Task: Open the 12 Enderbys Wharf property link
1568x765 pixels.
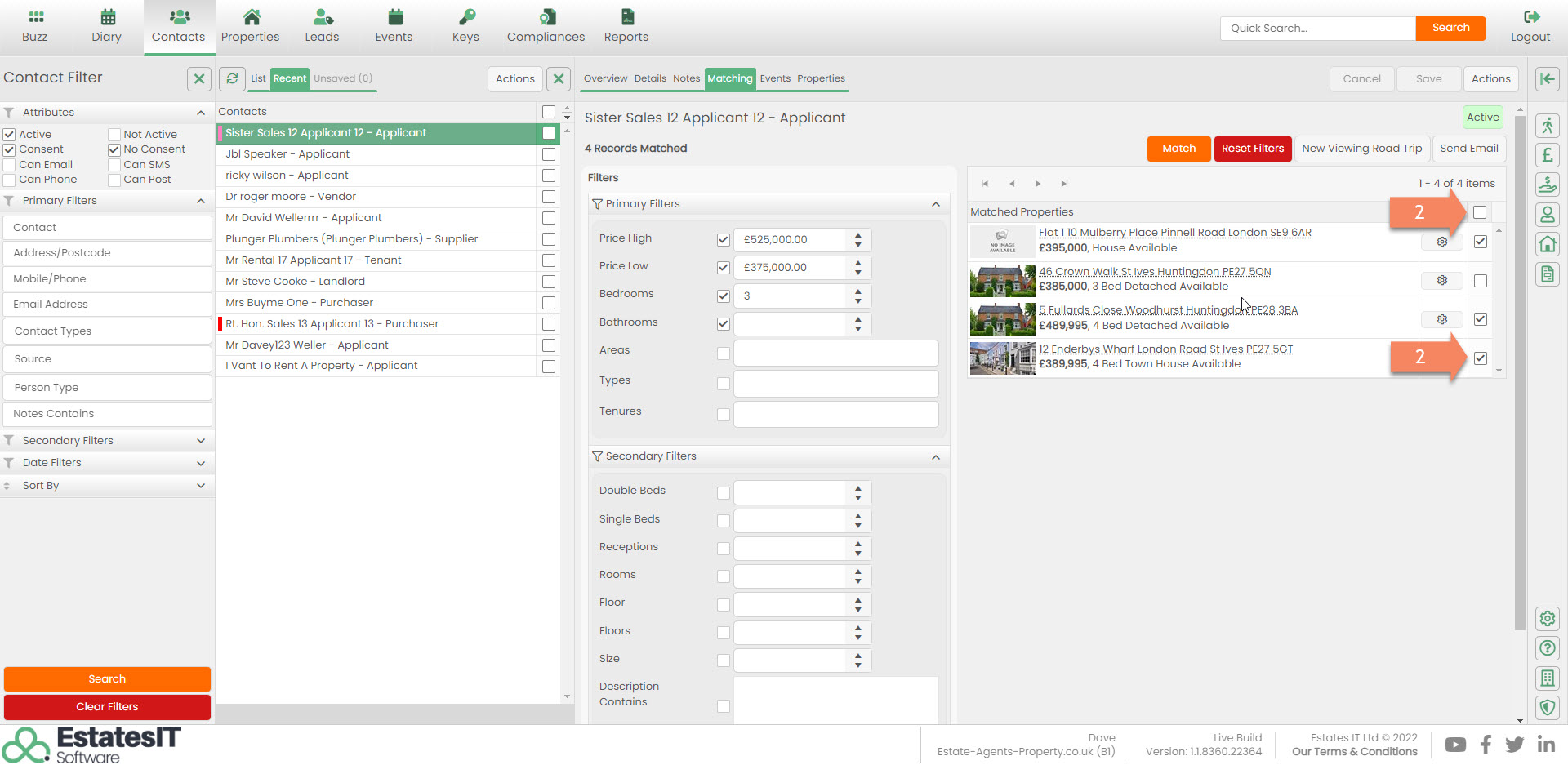Action: [x=1165, y=349]
